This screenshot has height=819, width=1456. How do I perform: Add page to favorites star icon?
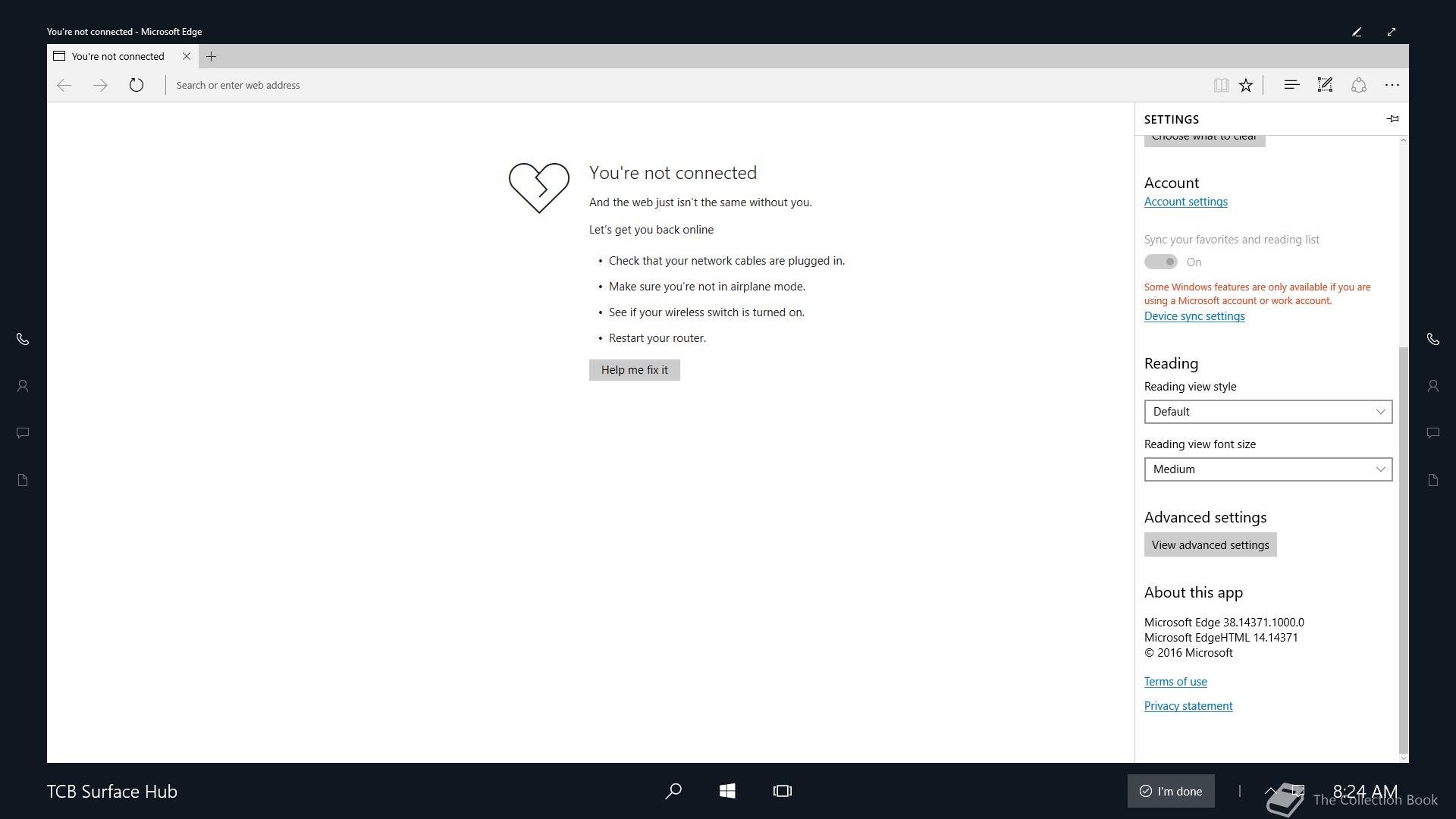(x=1246, y=85)
